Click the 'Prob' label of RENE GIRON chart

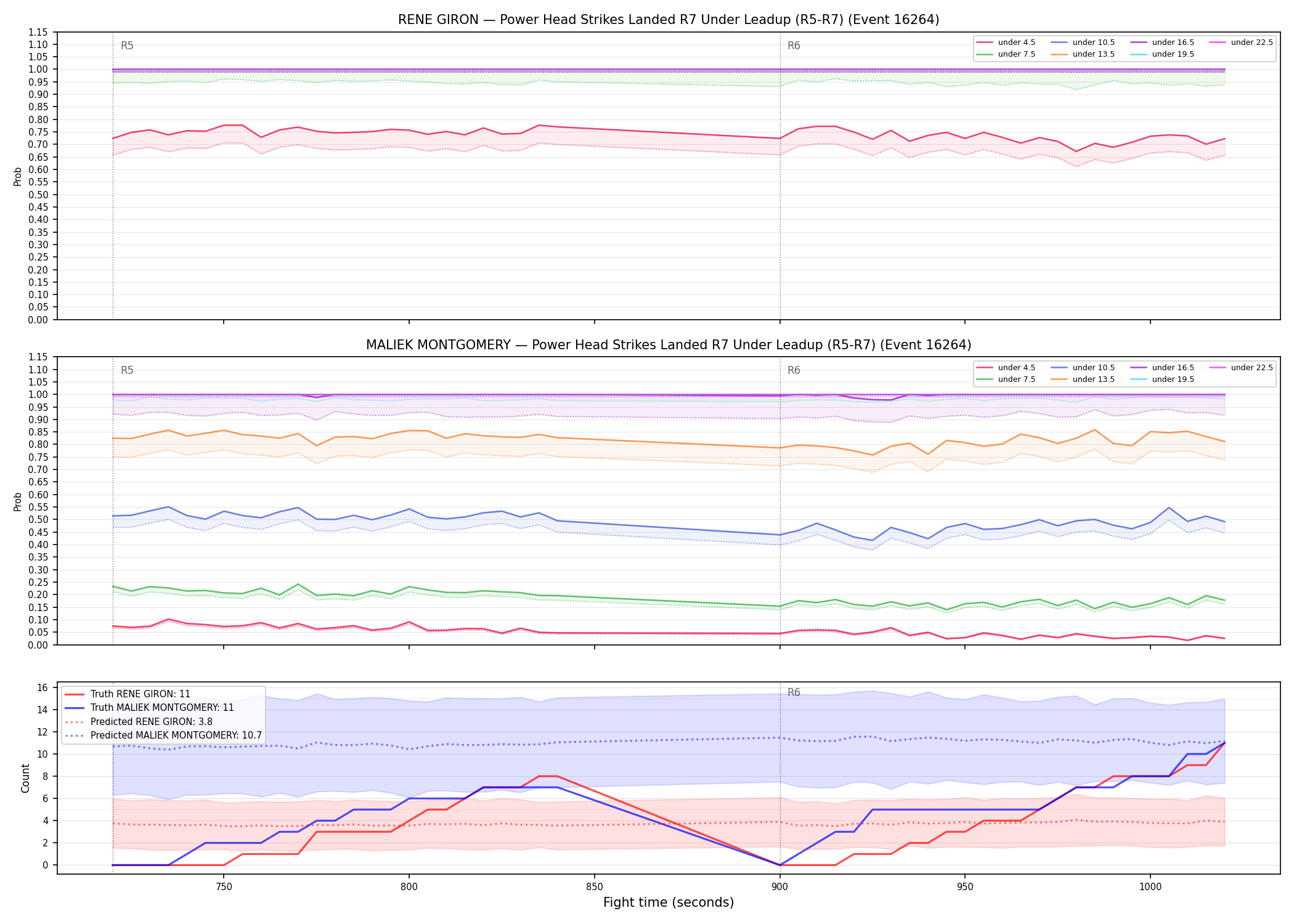(18, 176)
